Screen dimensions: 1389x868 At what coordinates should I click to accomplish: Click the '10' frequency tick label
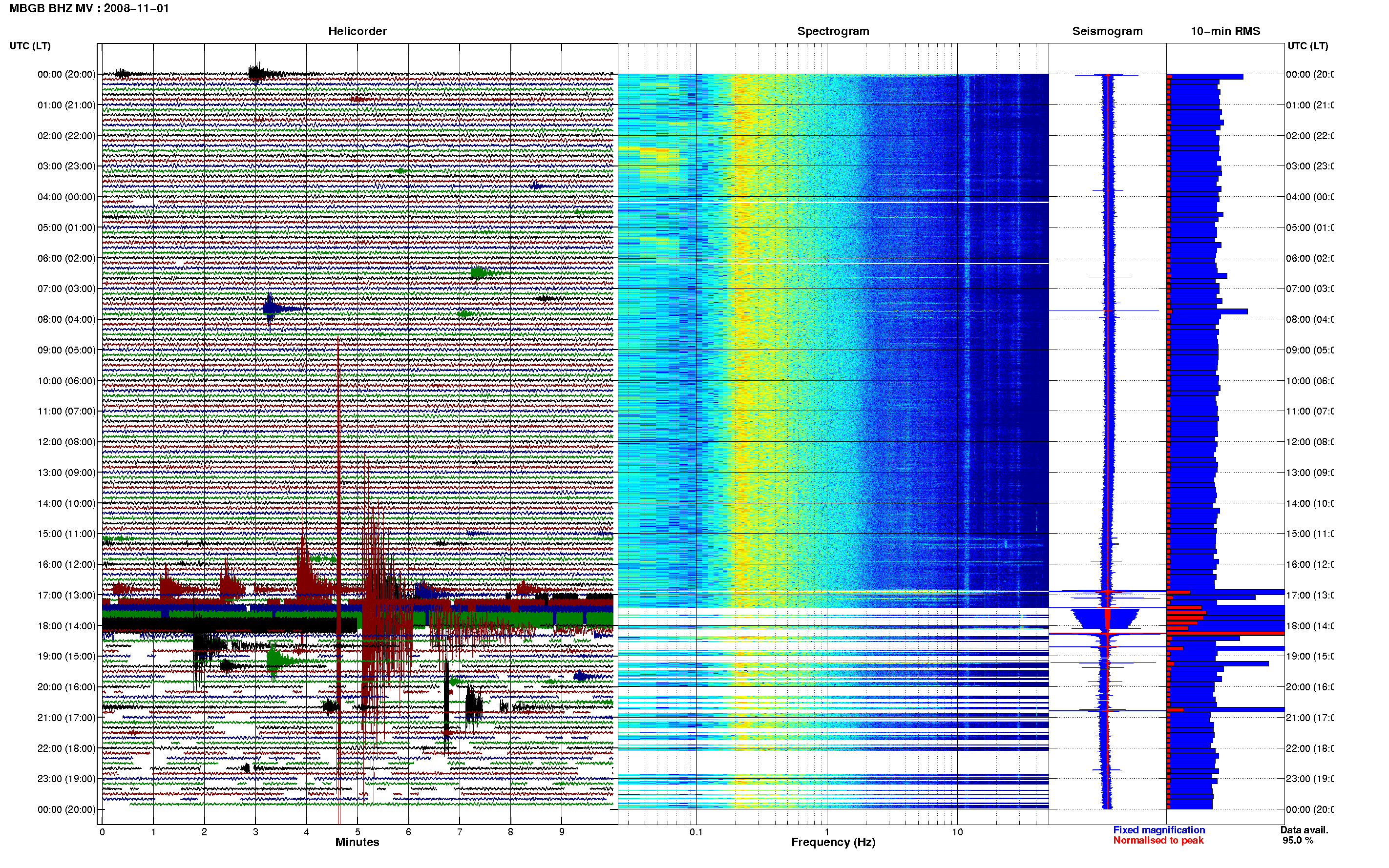(957, 832)
